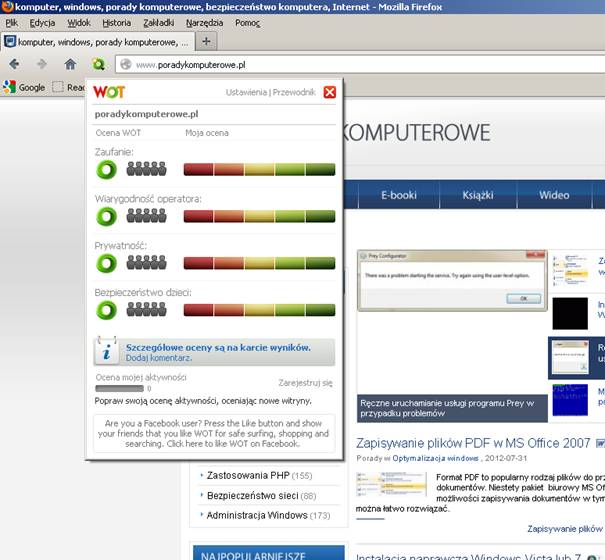Click the Wiarygodność operatora green circle
Screen dimensions: 605x560
tap(106, 216)
